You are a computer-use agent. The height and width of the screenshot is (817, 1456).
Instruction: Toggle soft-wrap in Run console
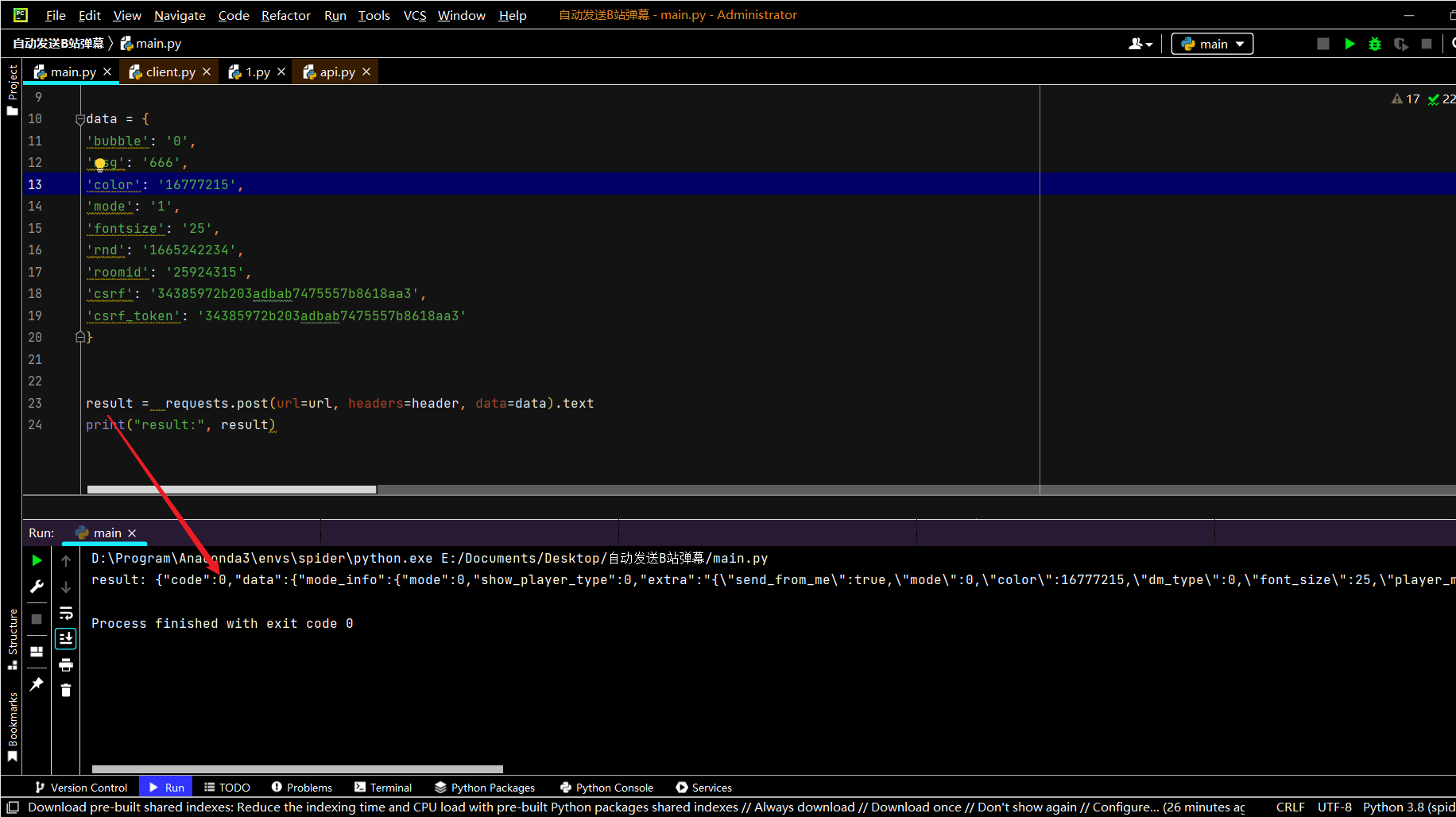[x=66, y=613]
